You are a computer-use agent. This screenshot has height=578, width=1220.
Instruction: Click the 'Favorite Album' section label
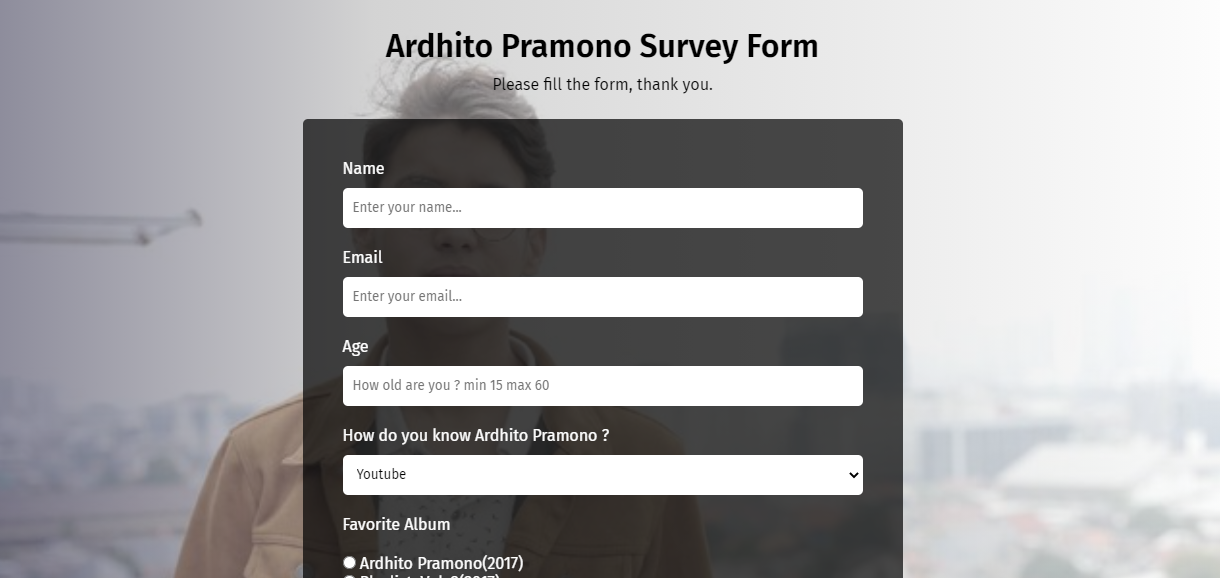coord(396,525)
